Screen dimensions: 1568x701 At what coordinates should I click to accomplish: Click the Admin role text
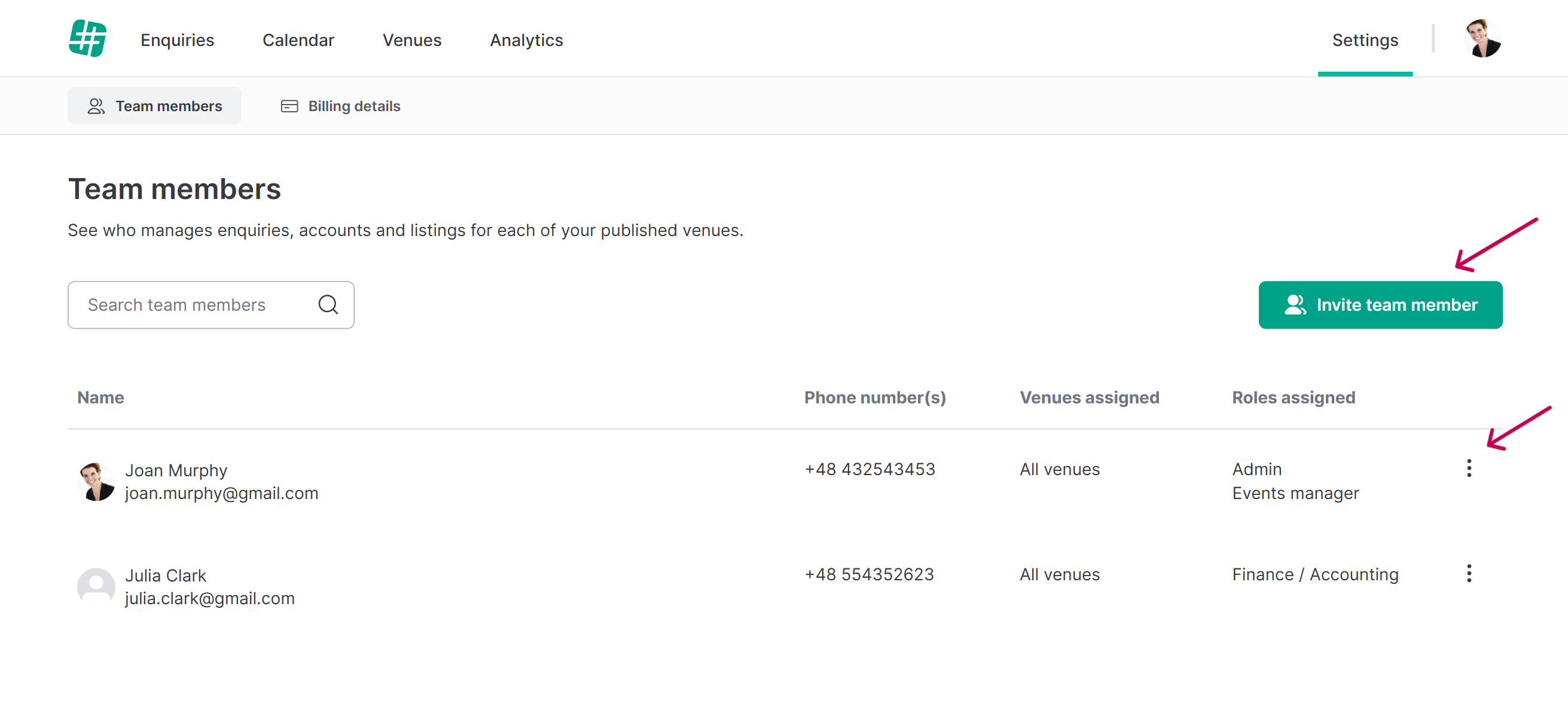click(x=1257, y=469)
